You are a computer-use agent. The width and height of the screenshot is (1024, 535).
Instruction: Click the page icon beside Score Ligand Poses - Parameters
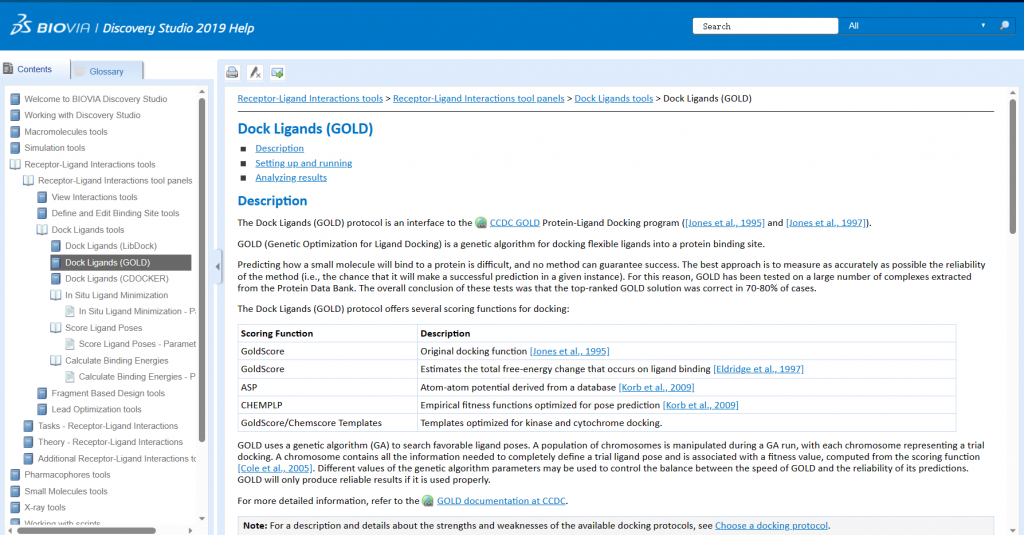coord(70,344)
